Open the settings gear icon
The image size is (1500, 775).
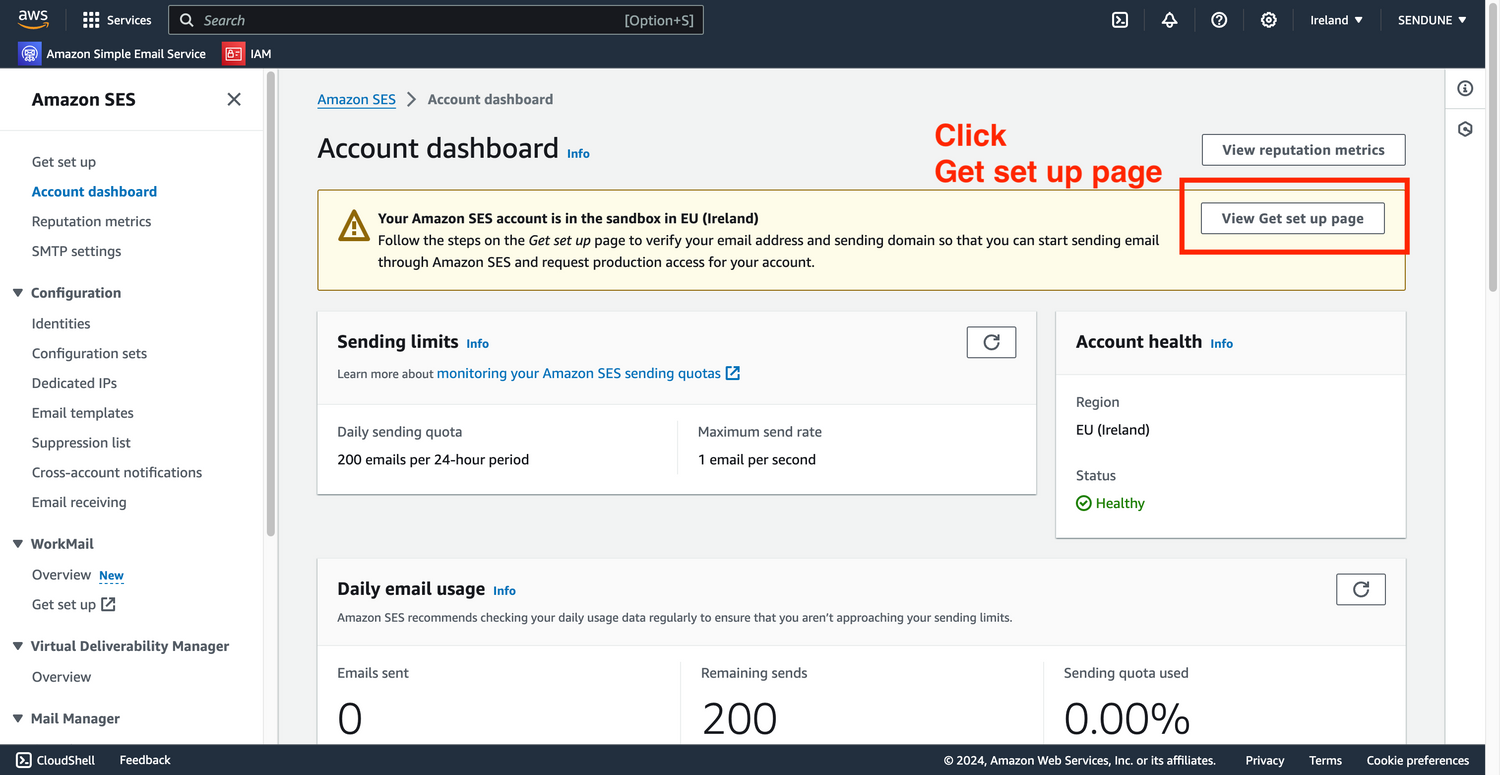pos(1268,20)
